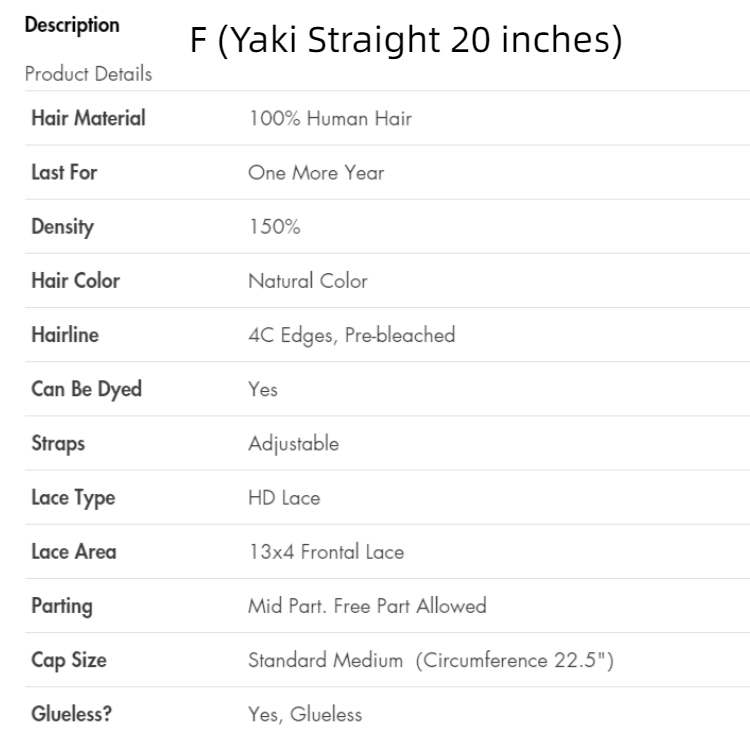This screenshot has height=750, width=750.
Task: Click the "One More Year" value
Action: coord(316,173)
